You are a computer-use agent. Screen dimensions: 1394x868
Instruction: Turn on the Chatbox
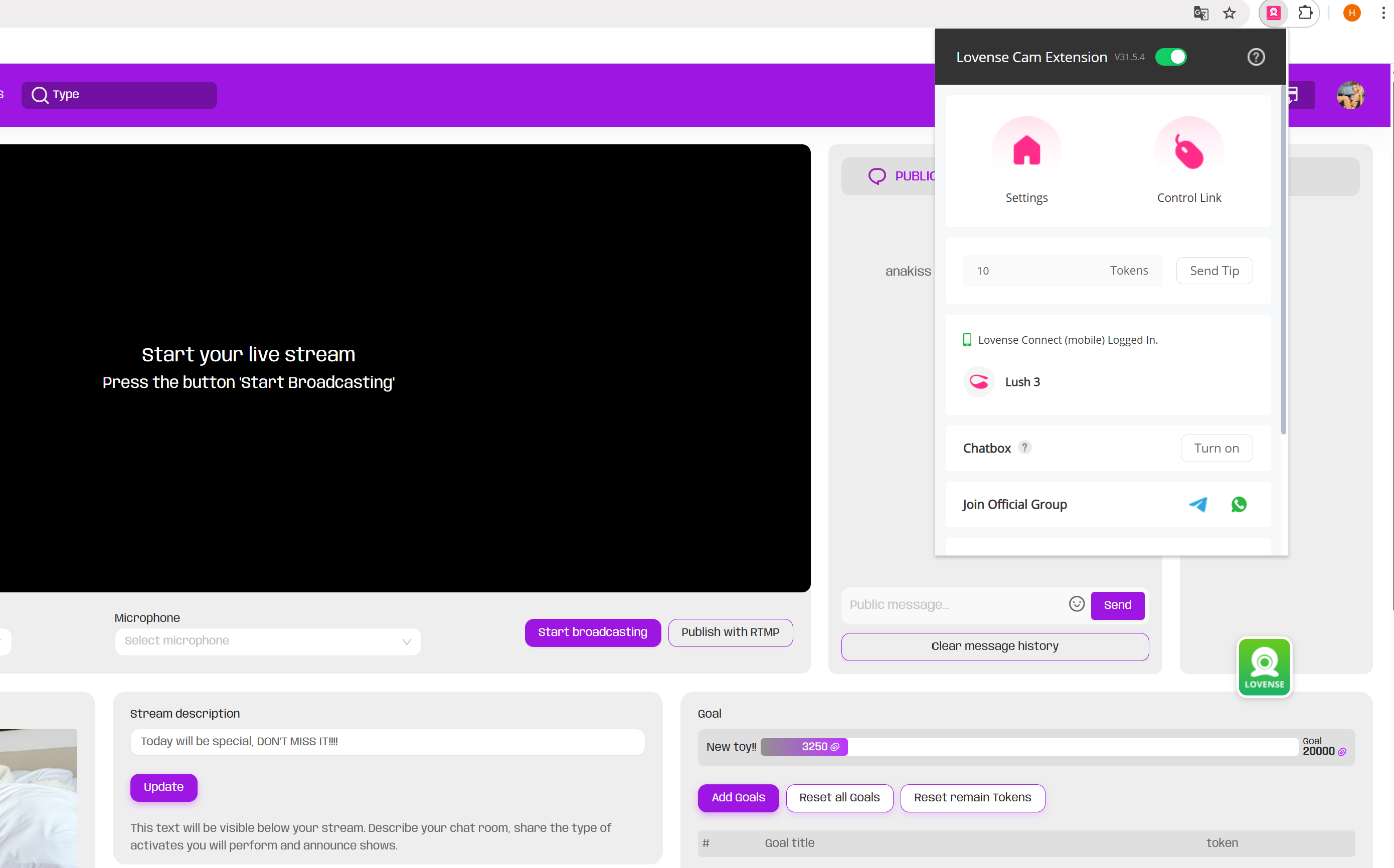pos(1216,449)
